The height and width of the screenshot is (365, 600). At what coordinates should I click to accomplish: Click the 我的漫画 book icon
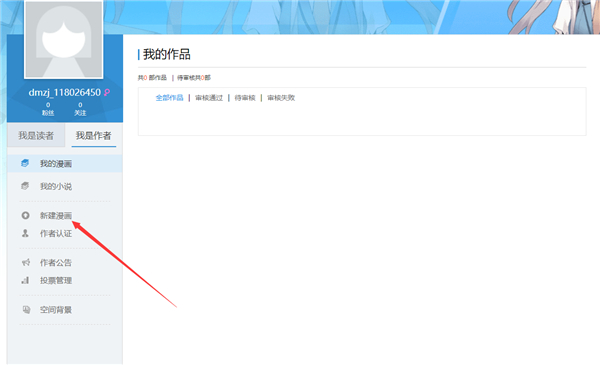[25, 163]
